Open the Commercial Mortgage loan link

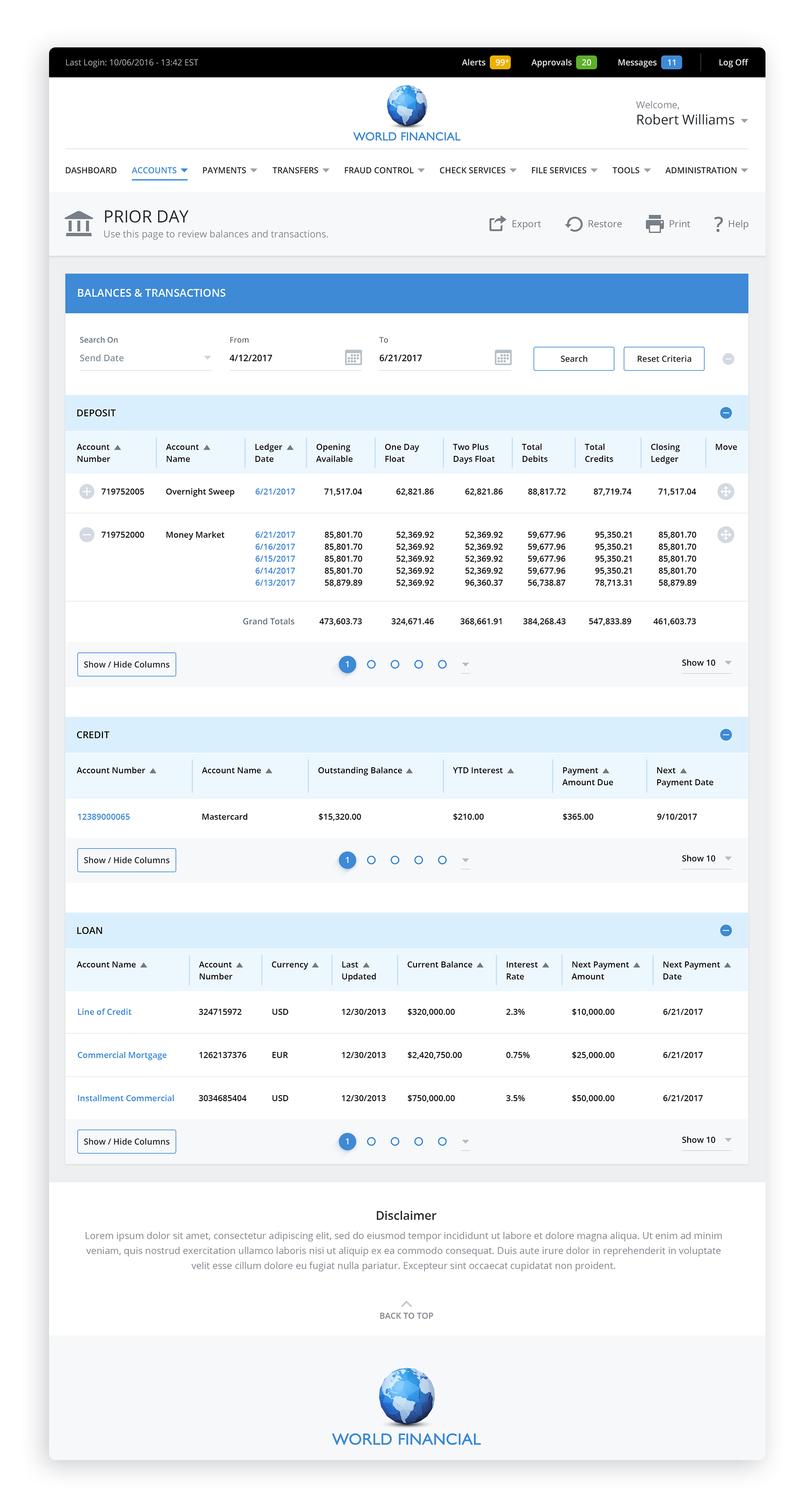coord(122,1054)
